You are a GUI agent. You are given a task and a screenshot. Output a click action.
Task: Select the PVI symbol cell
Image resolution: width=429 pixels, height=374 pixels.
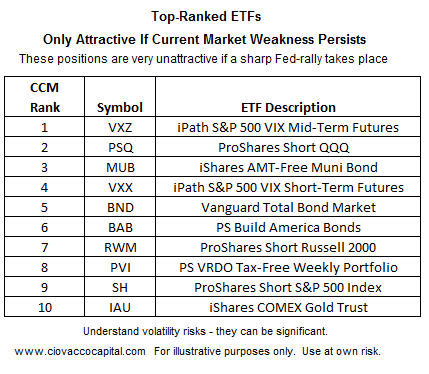(120, 267)
